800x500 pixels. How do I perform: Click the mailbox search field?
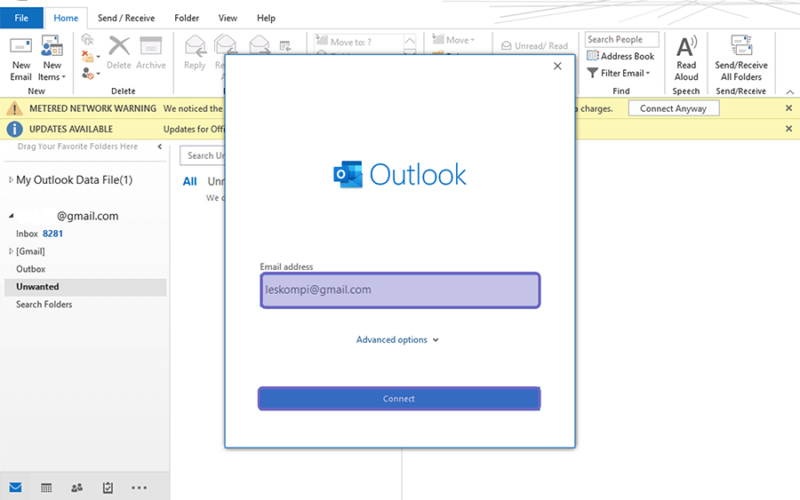click(x=203, y=156)
